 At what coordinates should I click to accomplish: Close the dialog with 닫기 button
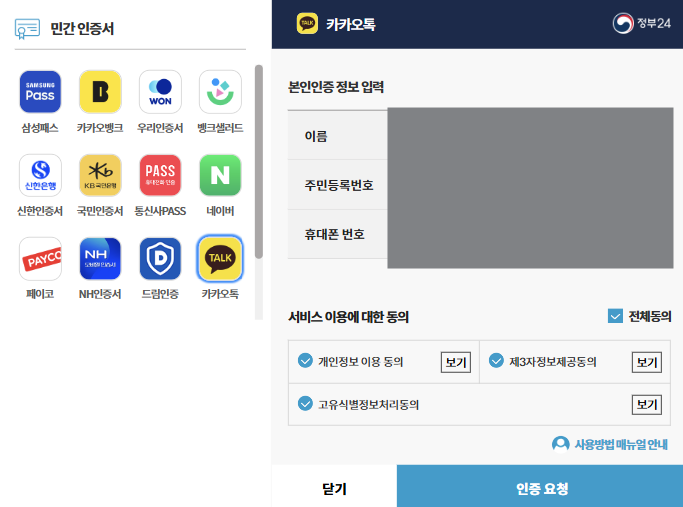point(334,488)
